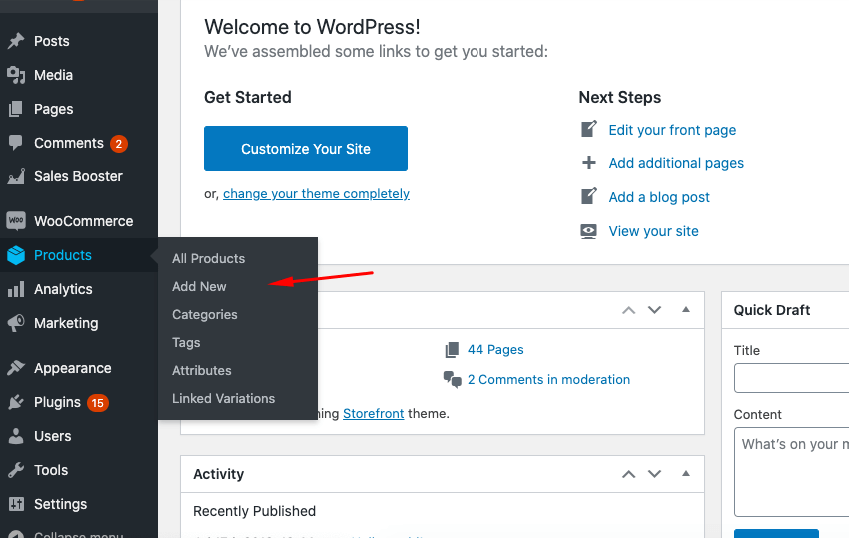Click the Pages icon in sidebar
The image size is (849, 538).
pyautogui.click(x=16, y=109)
